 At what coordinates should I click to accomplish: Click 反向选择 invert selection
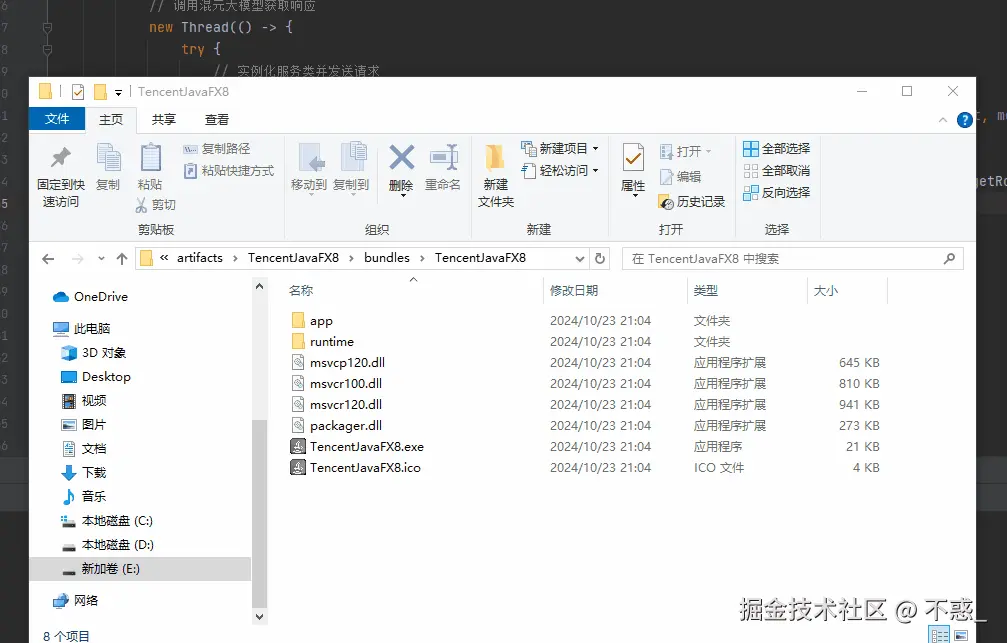tap(776, 193)
